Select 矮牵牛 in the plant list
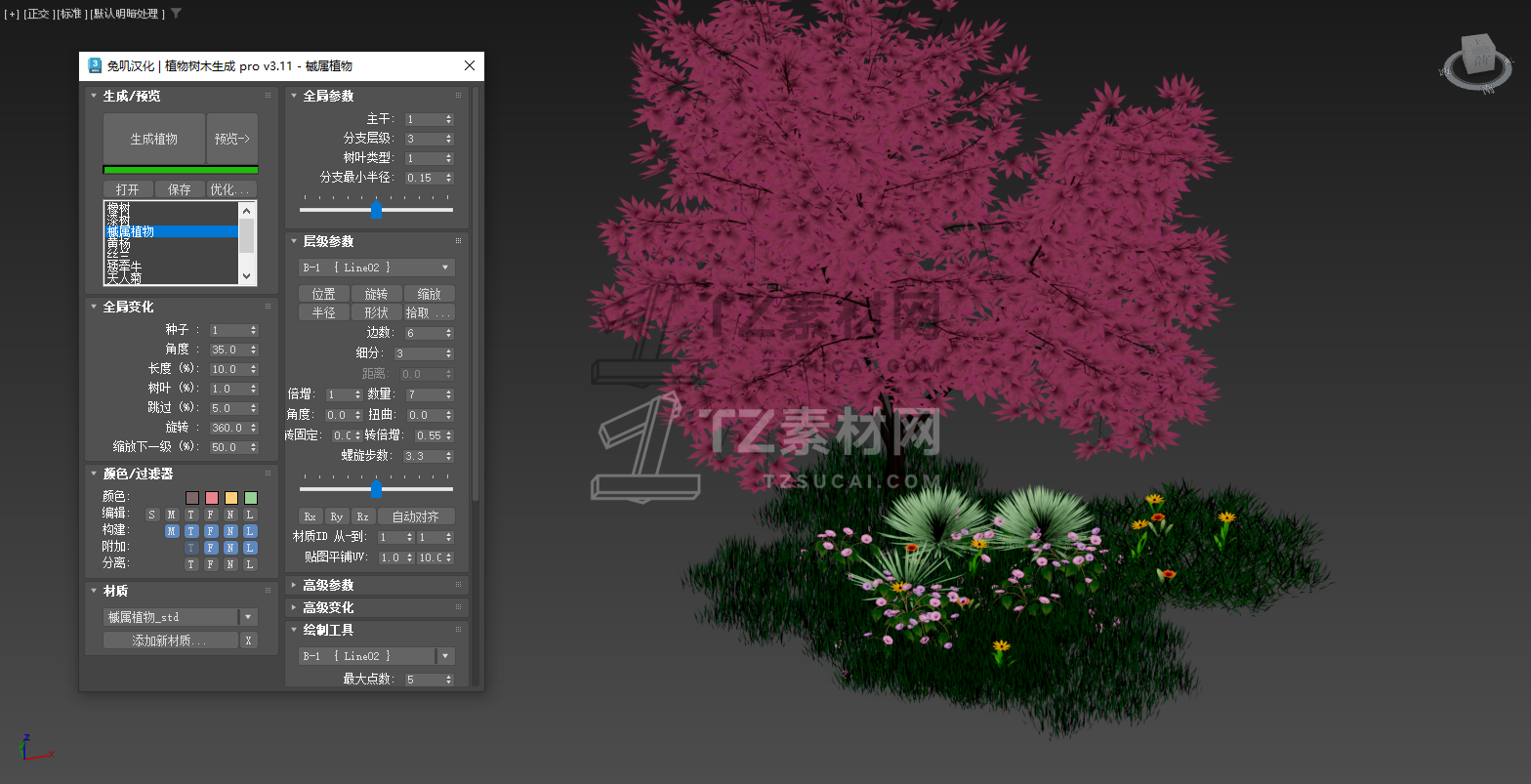 [x=124, y=267]
